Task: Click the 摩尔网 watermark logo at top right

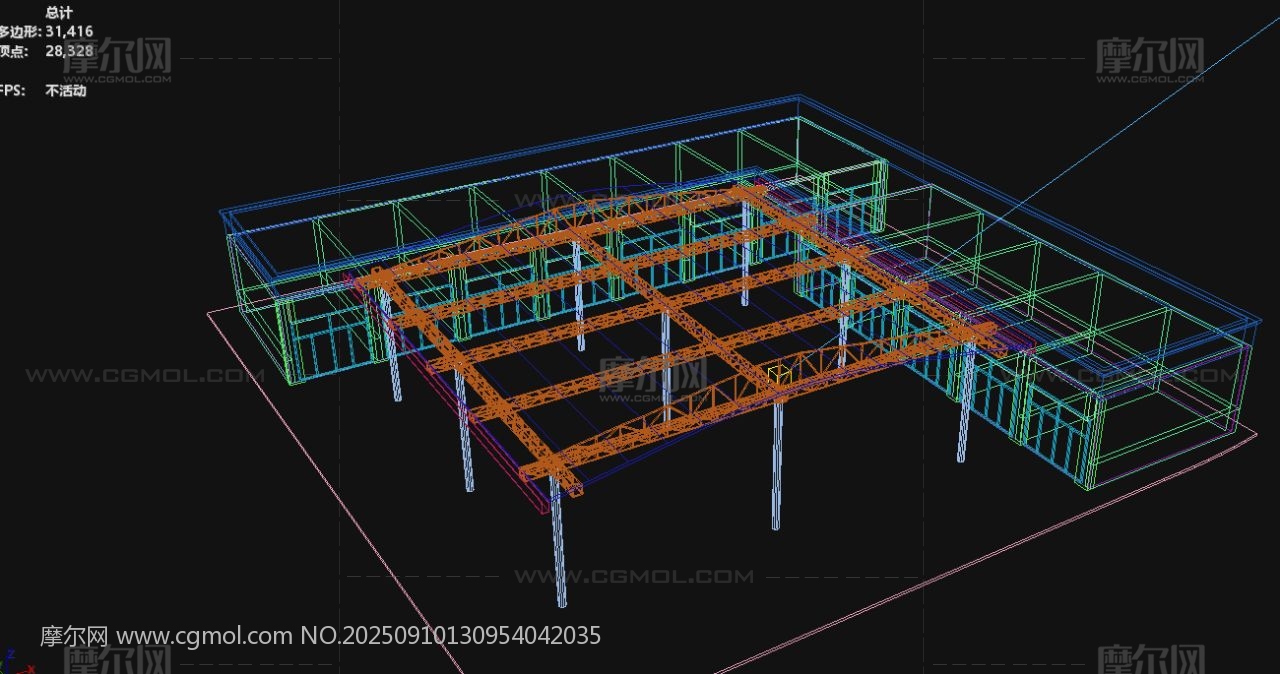Action: tap(1150, 58)
